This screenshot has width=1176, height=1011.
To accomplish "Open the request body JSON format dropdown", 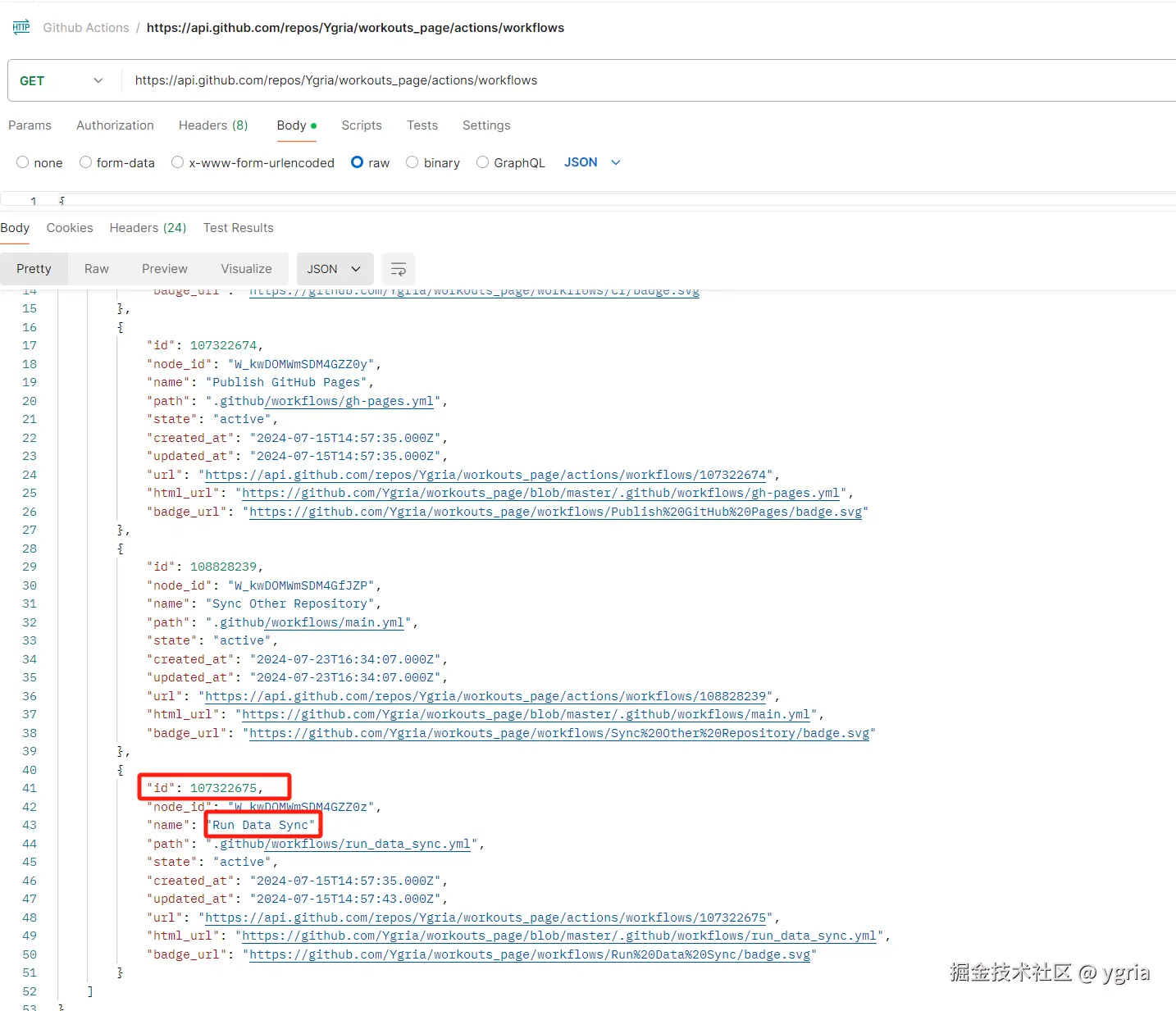I will [x=592, y=162].
